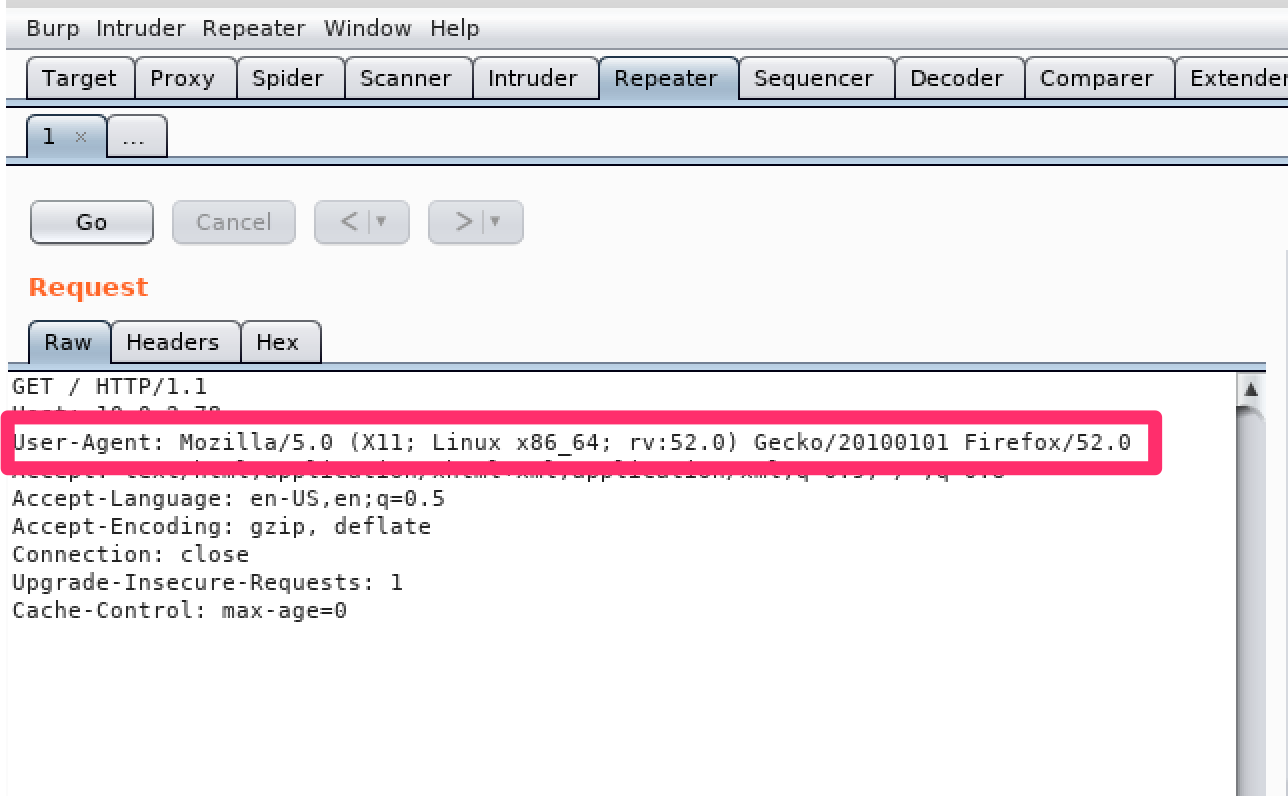This screenshot has height=796, width=1288.
Task: Go back to previous request with <
Action: pyautogui.click(x=349, y=222)
